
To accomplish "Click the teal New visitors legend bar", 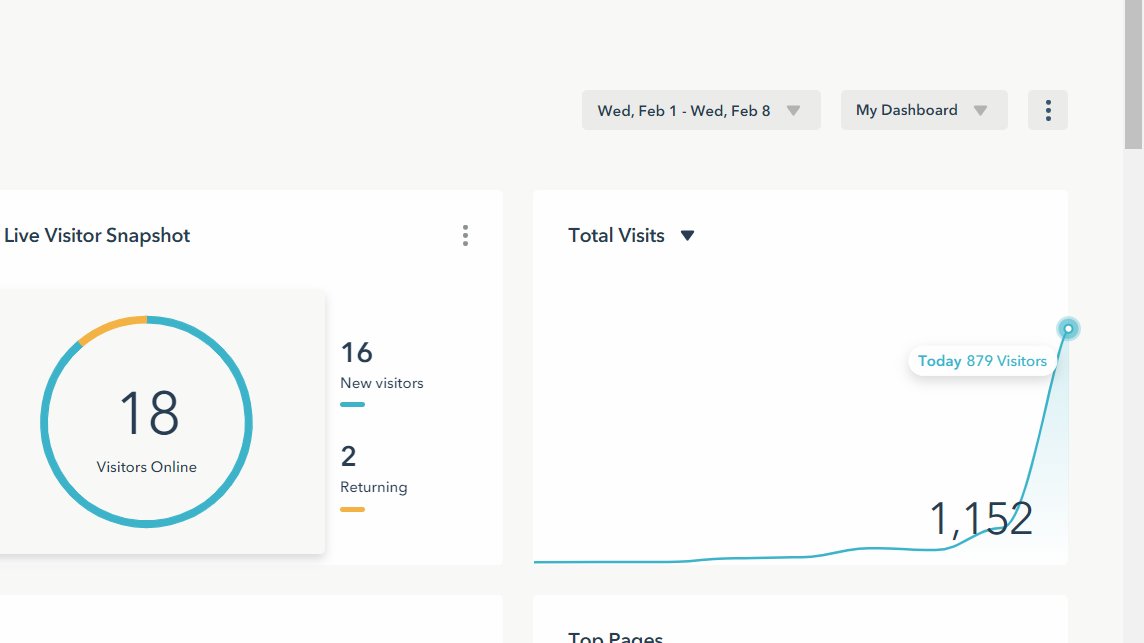I will (352, 404).
